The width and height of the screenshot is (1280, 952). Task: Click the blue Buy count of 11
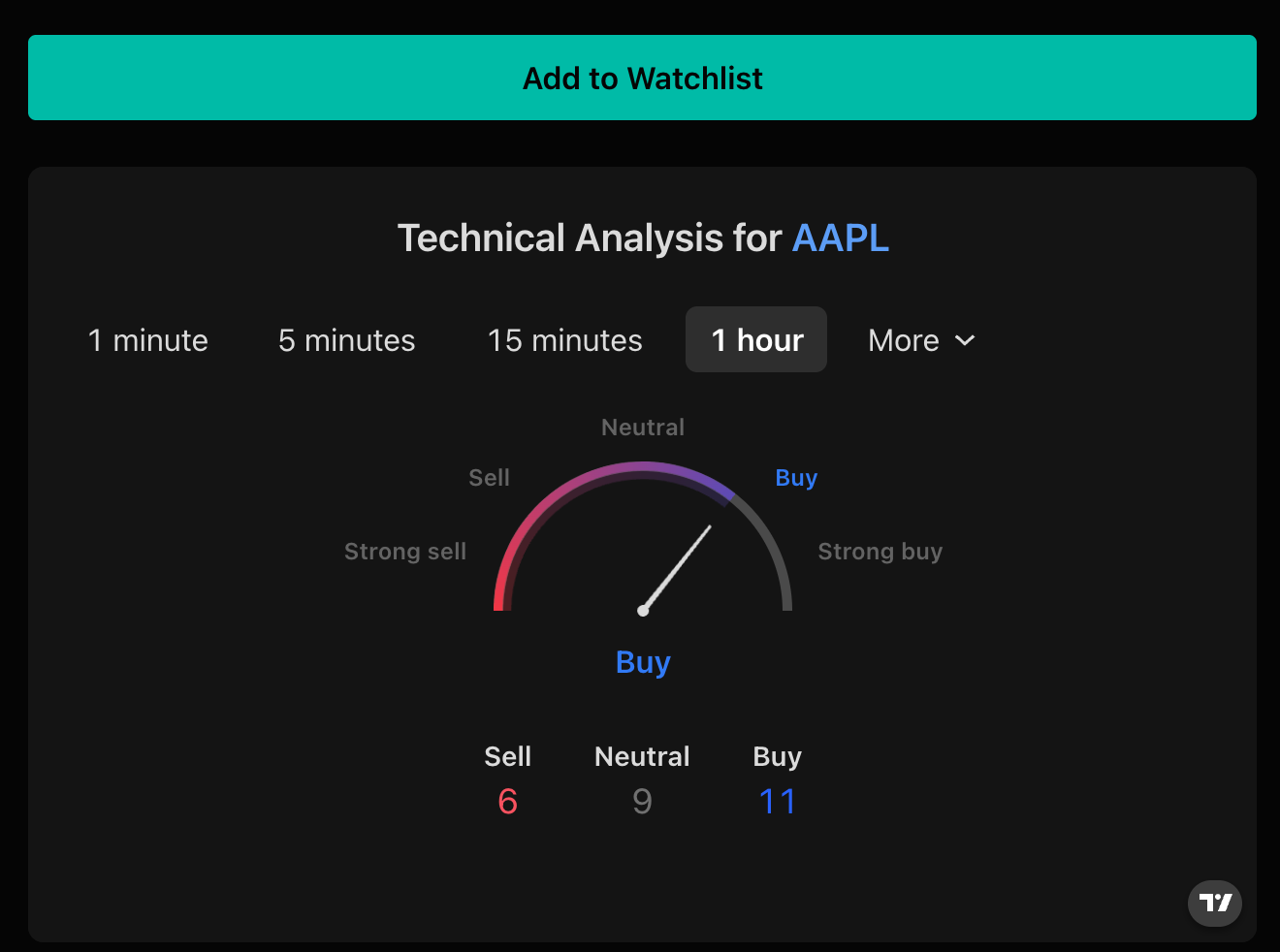point(777,802)
